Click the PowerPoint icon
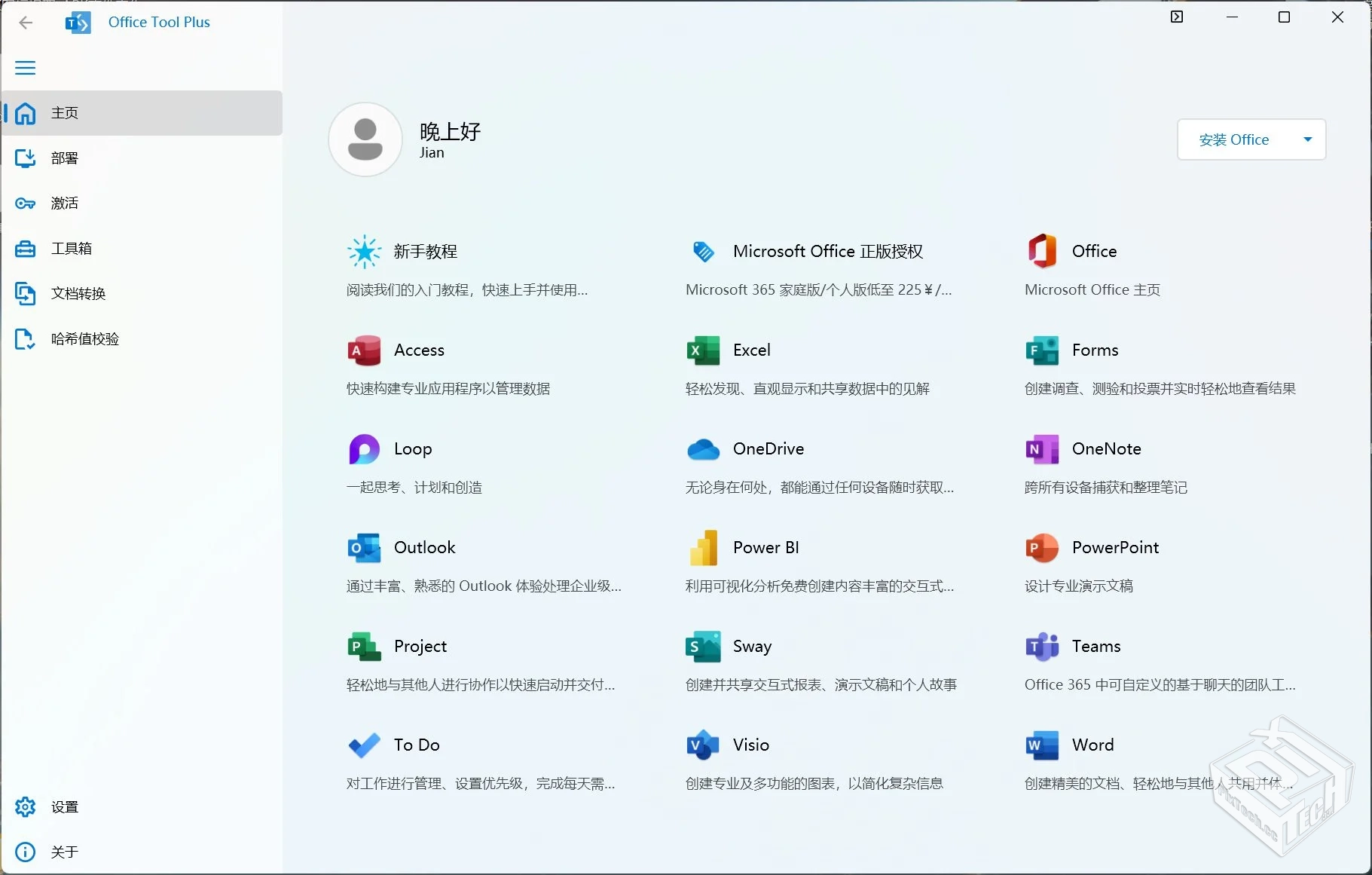 point(1040,548)
